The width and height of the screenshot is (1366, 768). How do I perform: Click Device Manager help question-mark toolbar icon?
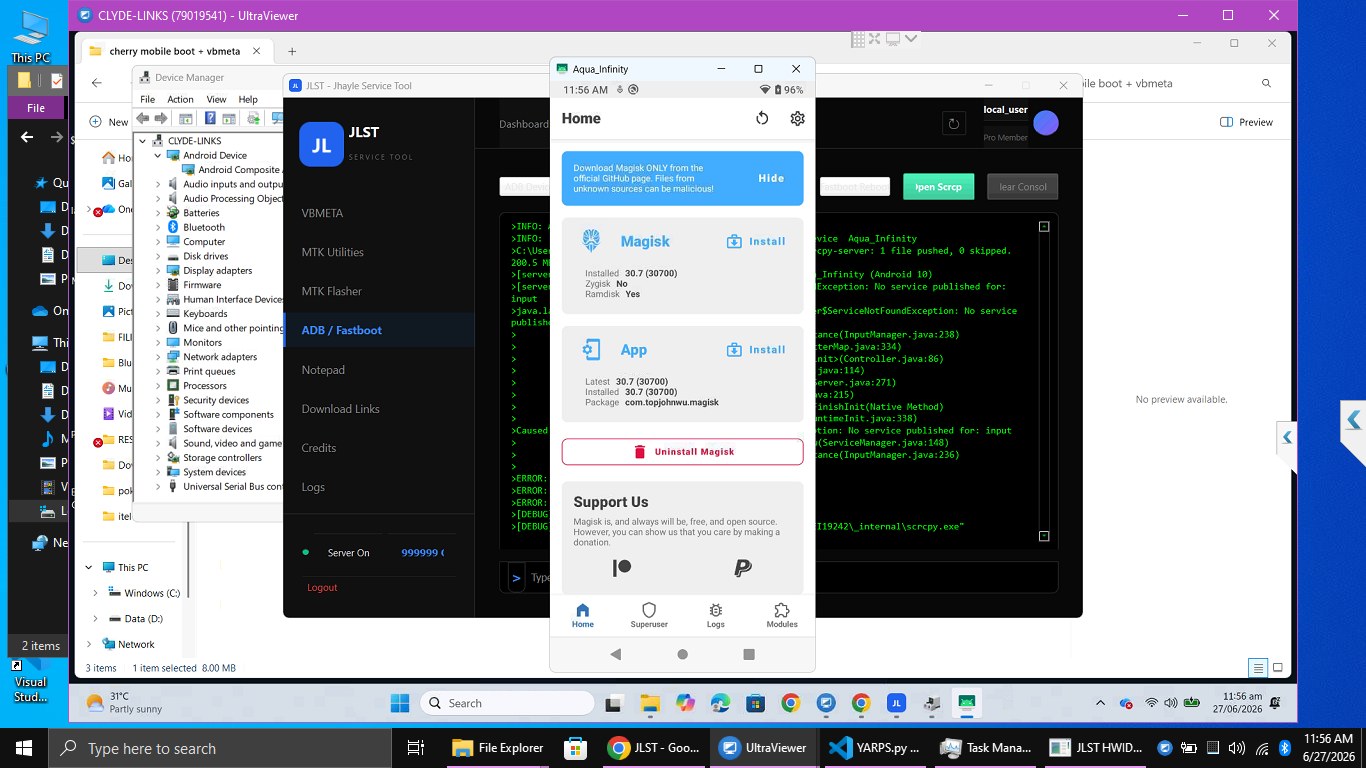[210, 118]
